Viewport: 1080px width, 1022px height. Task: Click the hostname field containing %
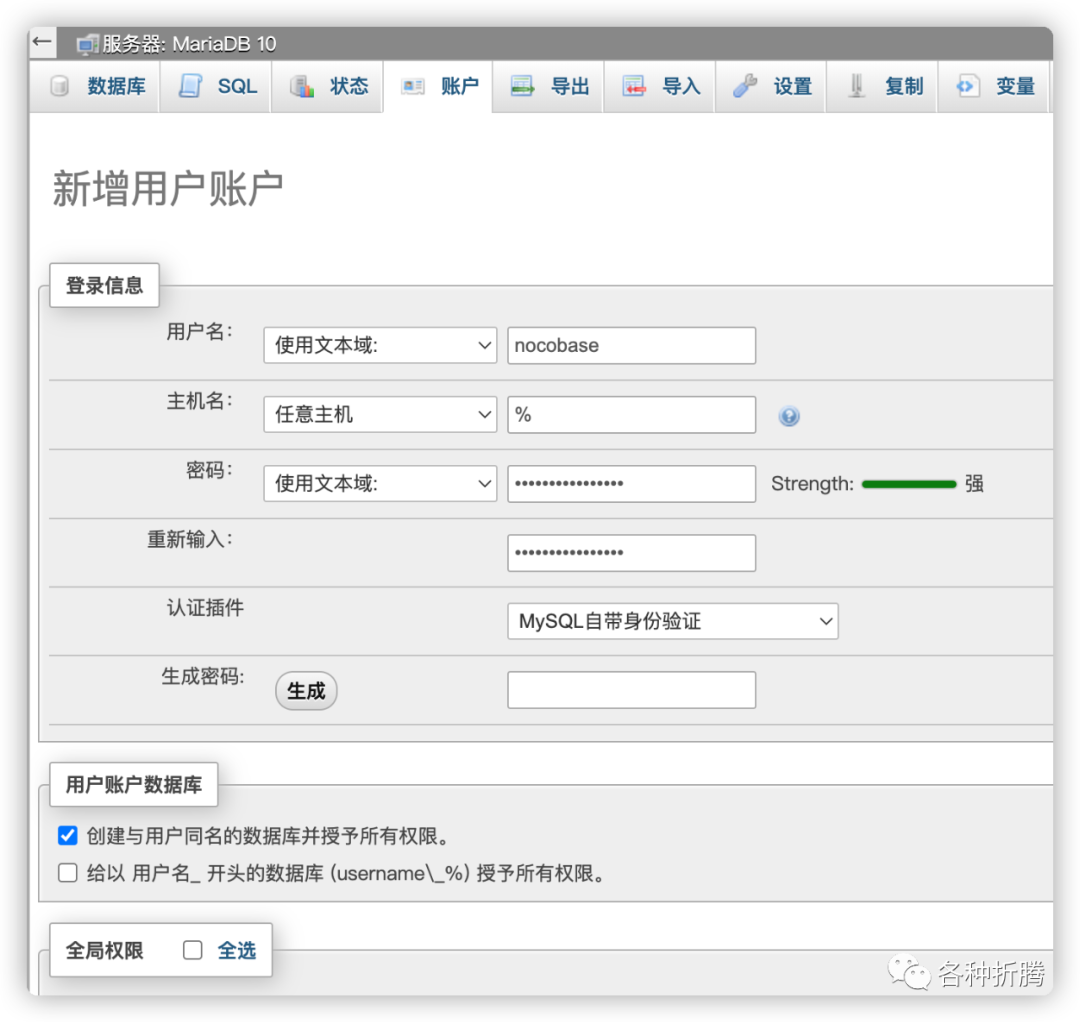coord(632,415)
